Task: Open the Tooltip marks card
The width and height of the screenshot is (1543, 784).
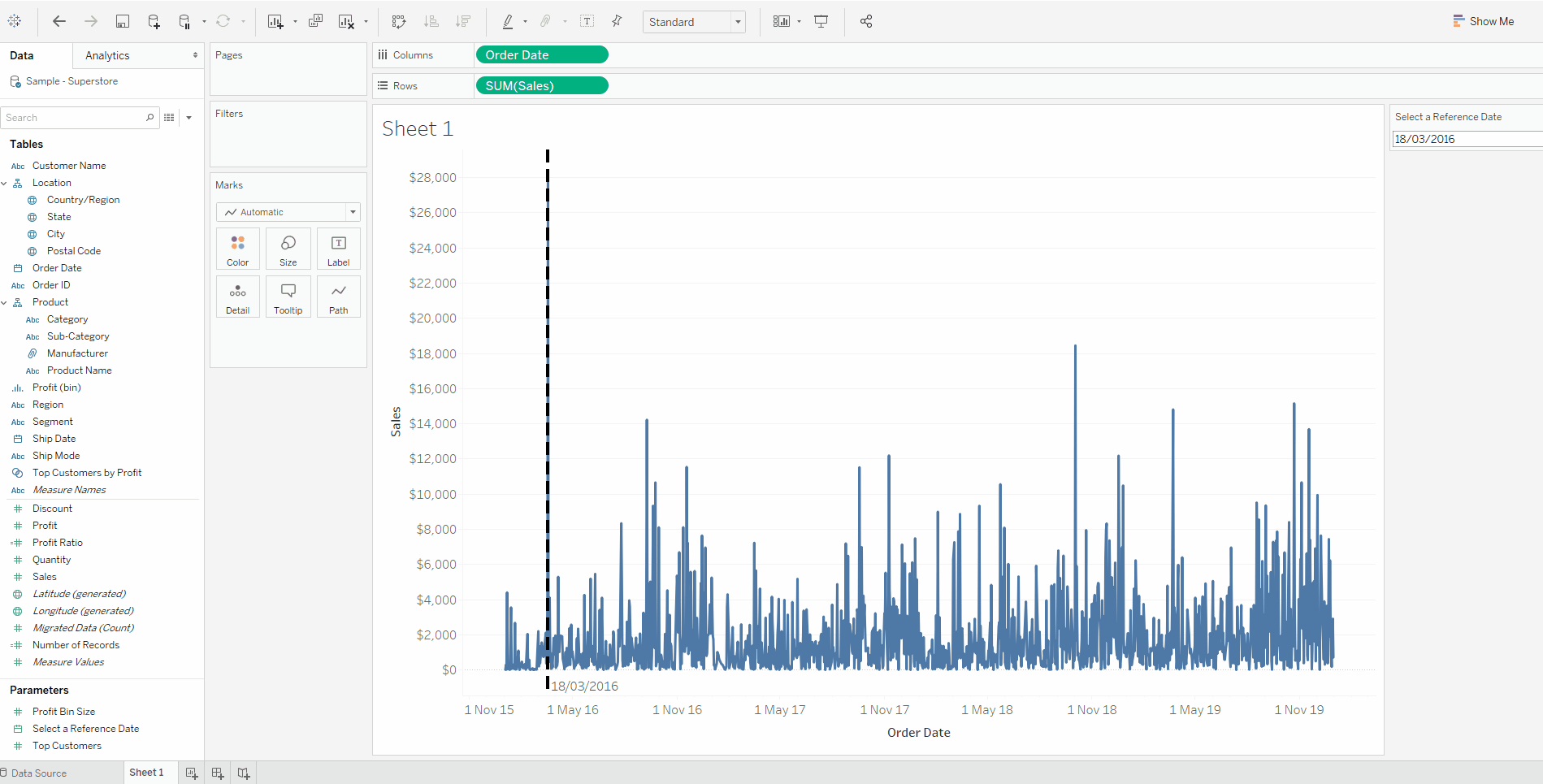Action: point(288,297)
